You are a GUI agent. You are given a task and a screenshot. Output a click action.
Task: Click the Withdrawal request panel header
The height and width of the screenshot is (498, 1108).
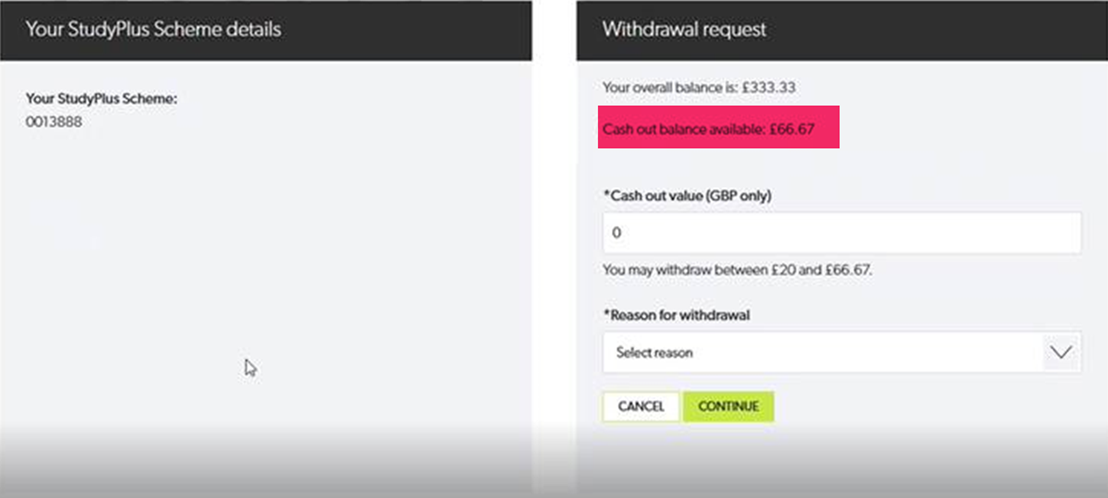(x=842, y=30)
